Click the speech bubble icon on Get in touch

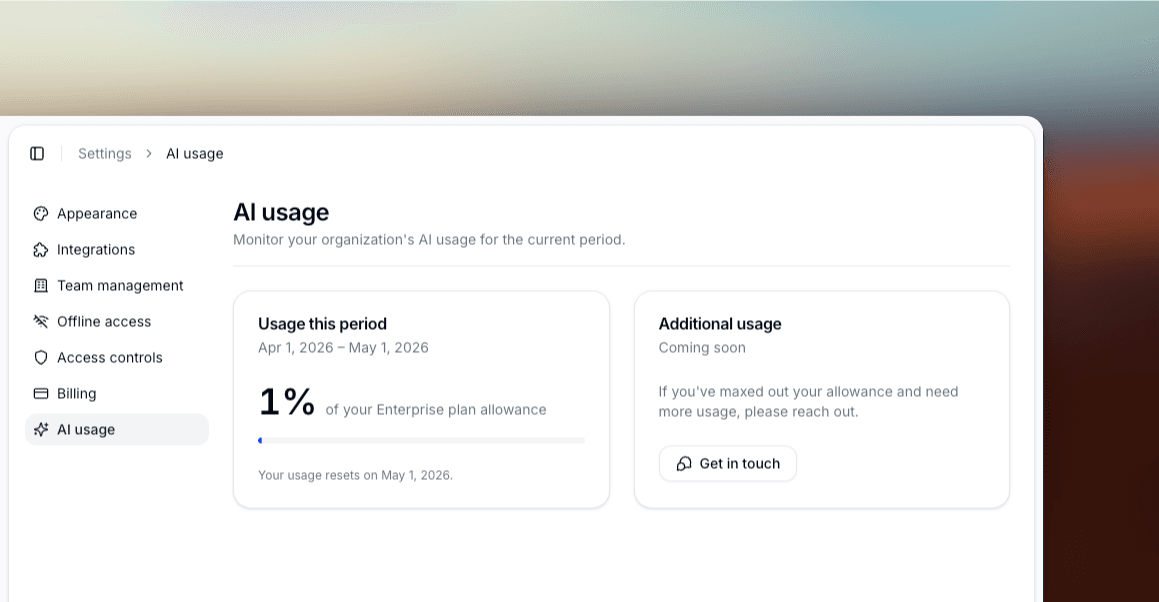pyautogui.click(x=684, y=463)
